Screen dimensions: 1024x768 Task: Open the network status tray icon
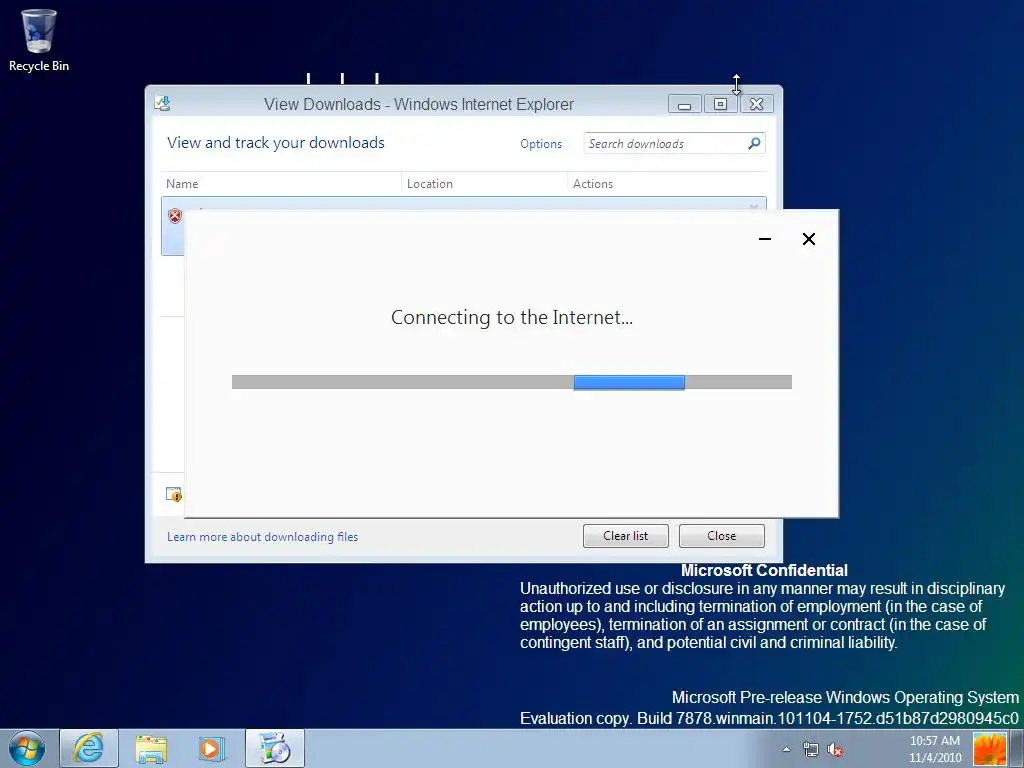[810, 750]
